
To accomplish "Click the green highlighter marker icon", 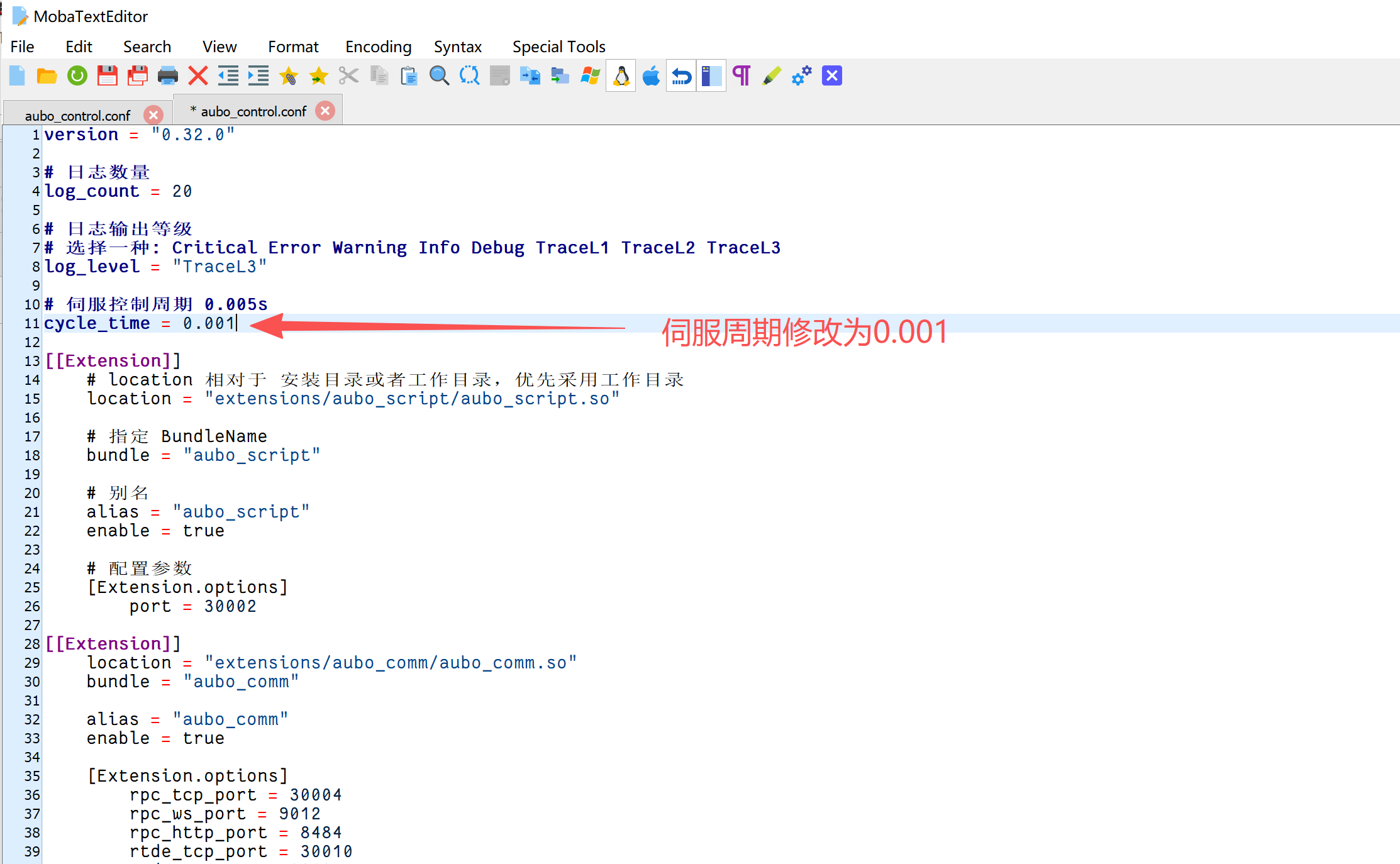I will pyautogui.click(x=771, y=76).
